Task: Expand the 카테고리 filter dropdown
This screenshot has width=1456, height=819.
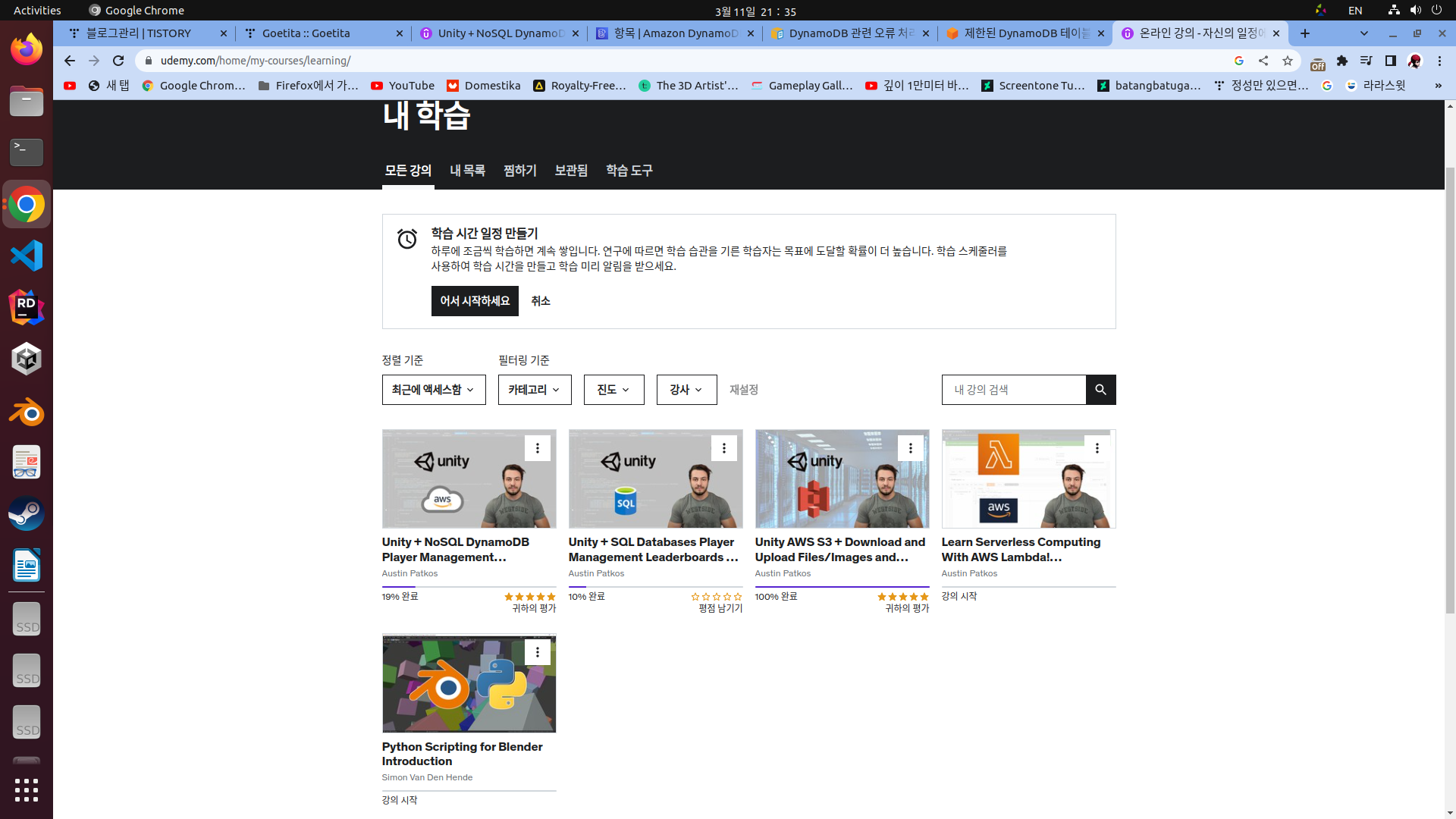Action: pos(535,390)
